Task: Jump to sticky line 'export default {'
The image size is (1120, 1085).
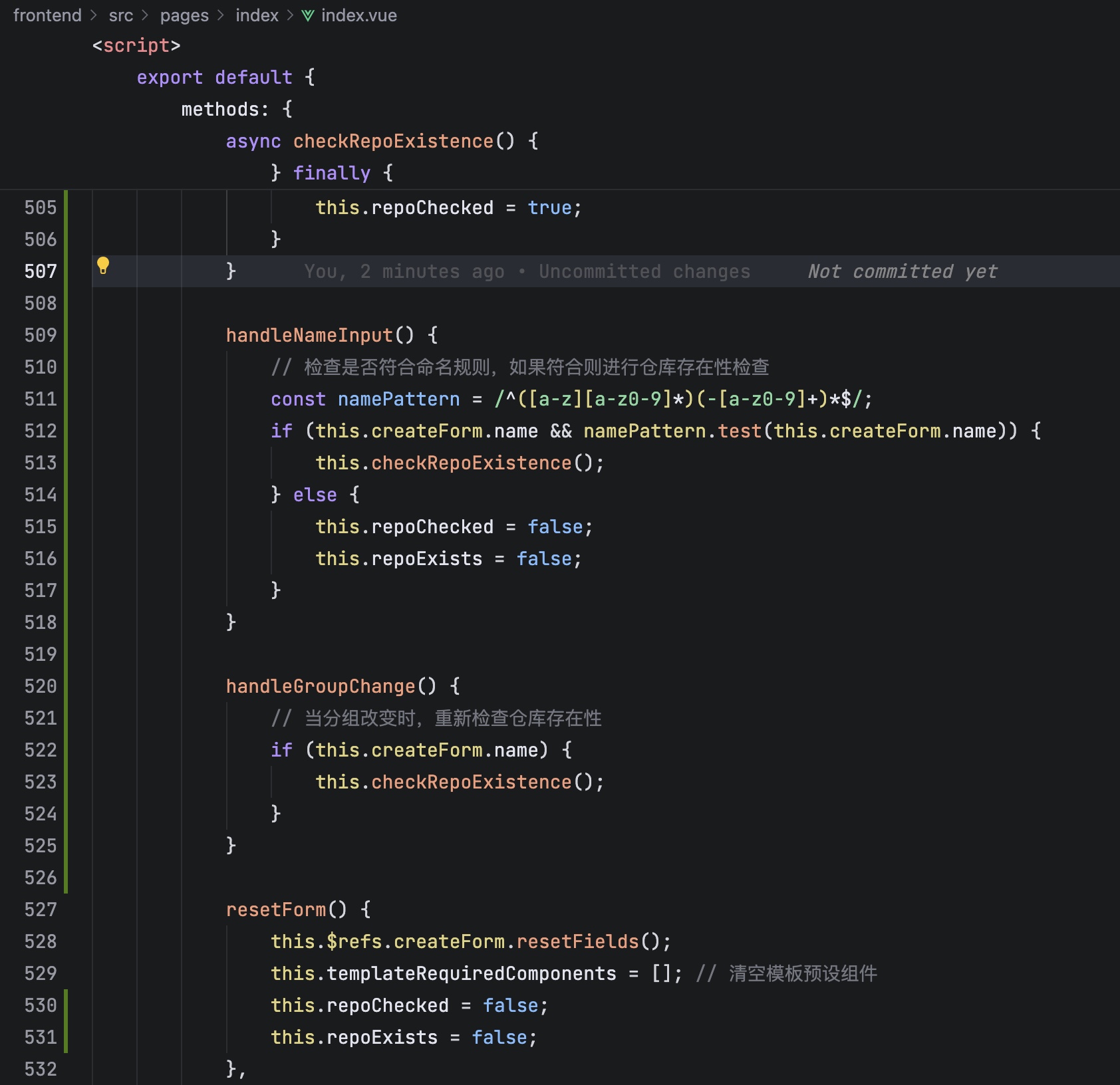Action: [226, 77]
